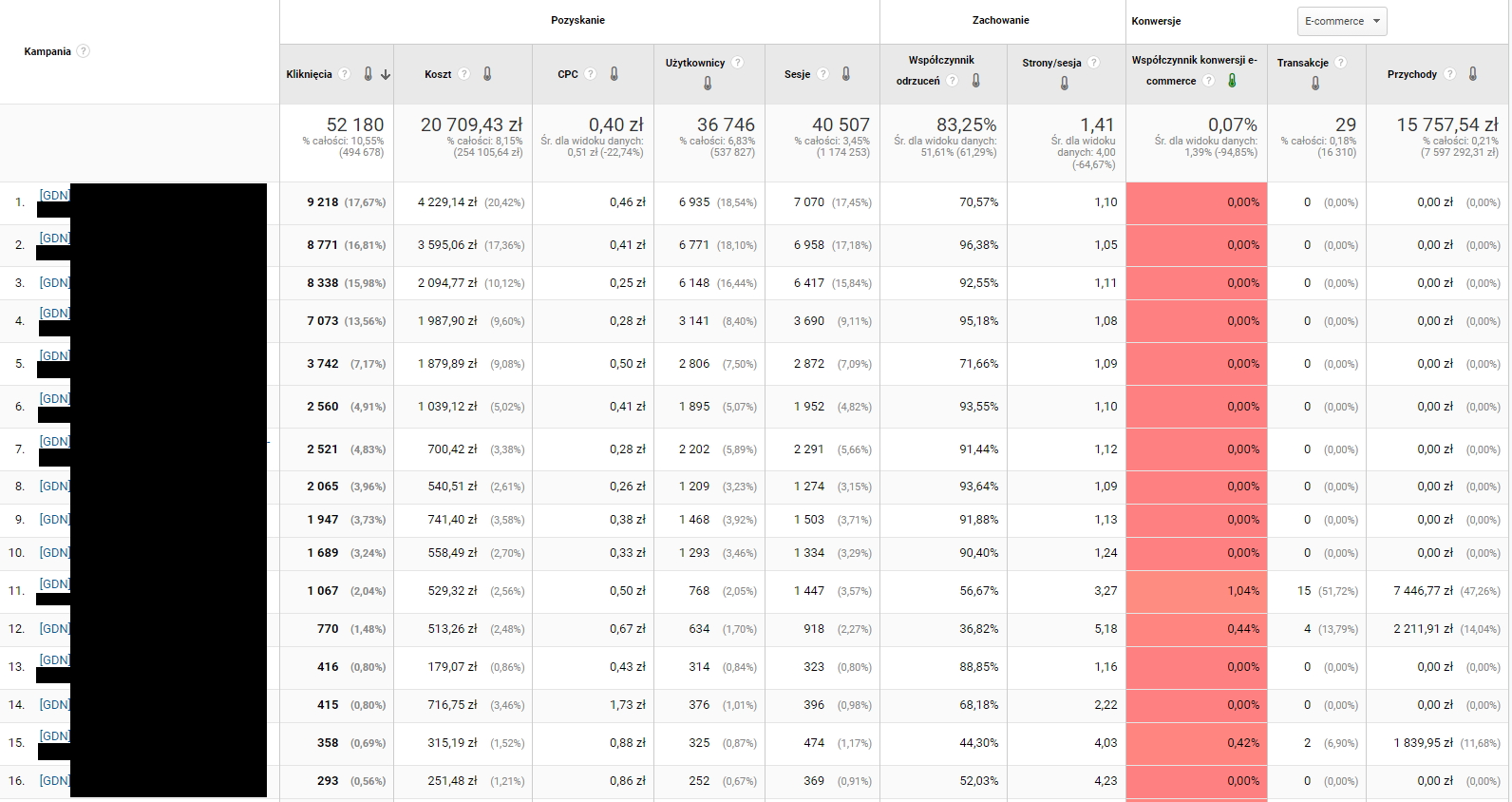Viewport: 1512px width, 802px height.
Task: Open the [GDN] campaign link in row 11
Action: tap(54, 583)
